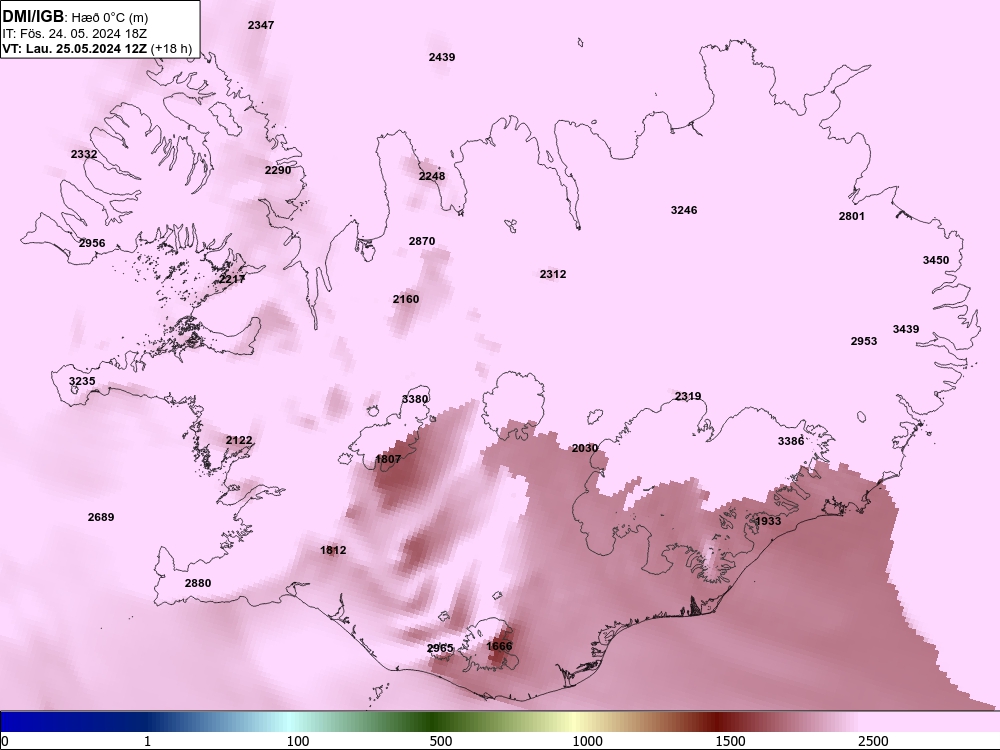Image resolution: width=1000 pixels, height=750 pixels.
Task: Click the 2801 height value label
Action: tap(852, 216)
